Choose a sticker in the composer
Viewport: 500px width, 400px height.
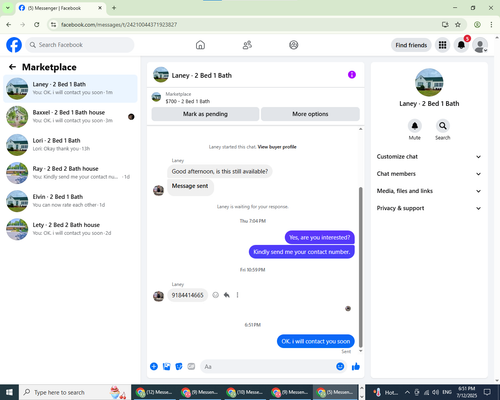[179, 367]
